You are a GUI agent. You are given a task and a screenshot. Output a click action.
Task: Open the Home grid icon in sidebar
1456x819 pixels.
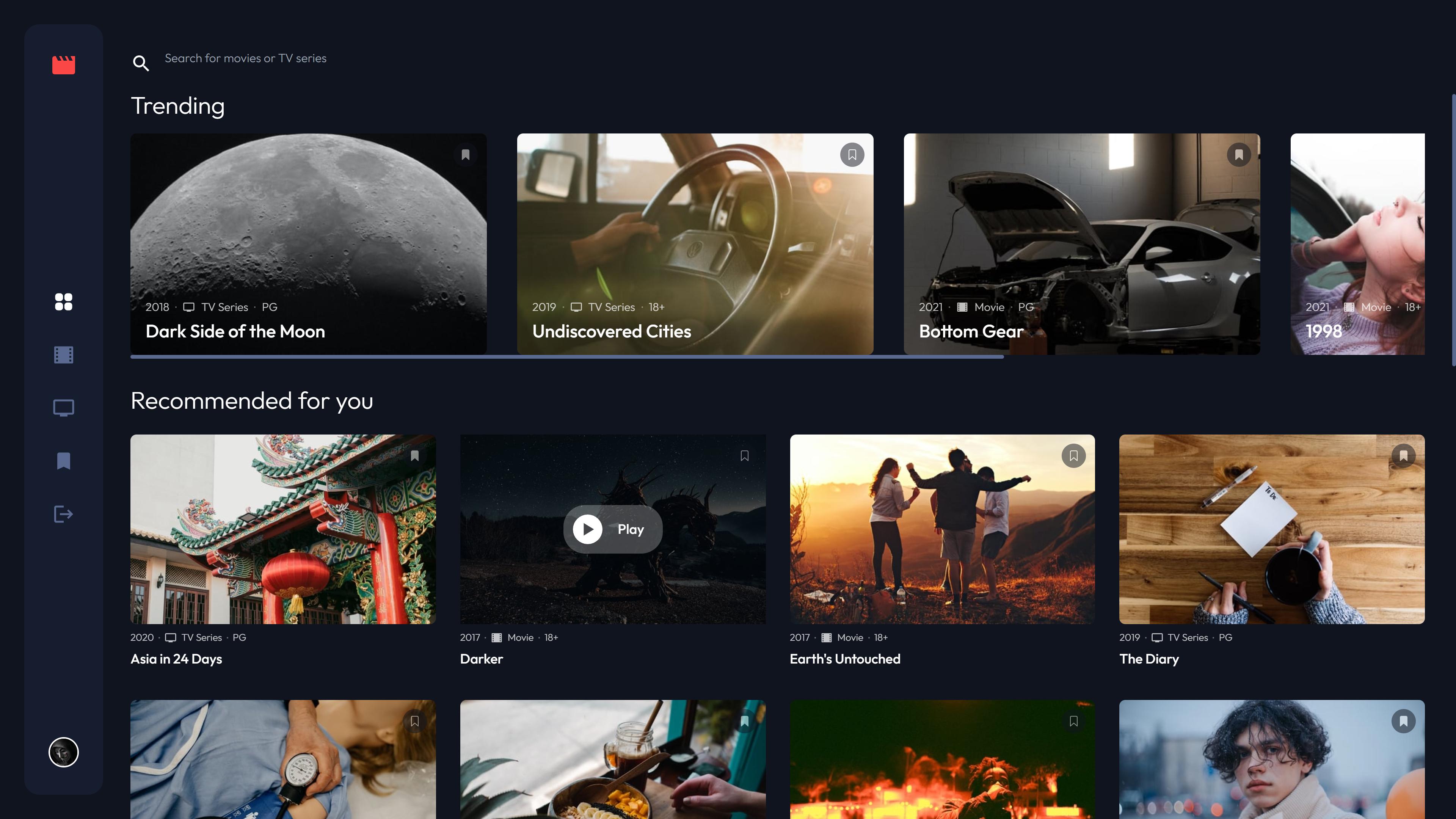(63, 302)
